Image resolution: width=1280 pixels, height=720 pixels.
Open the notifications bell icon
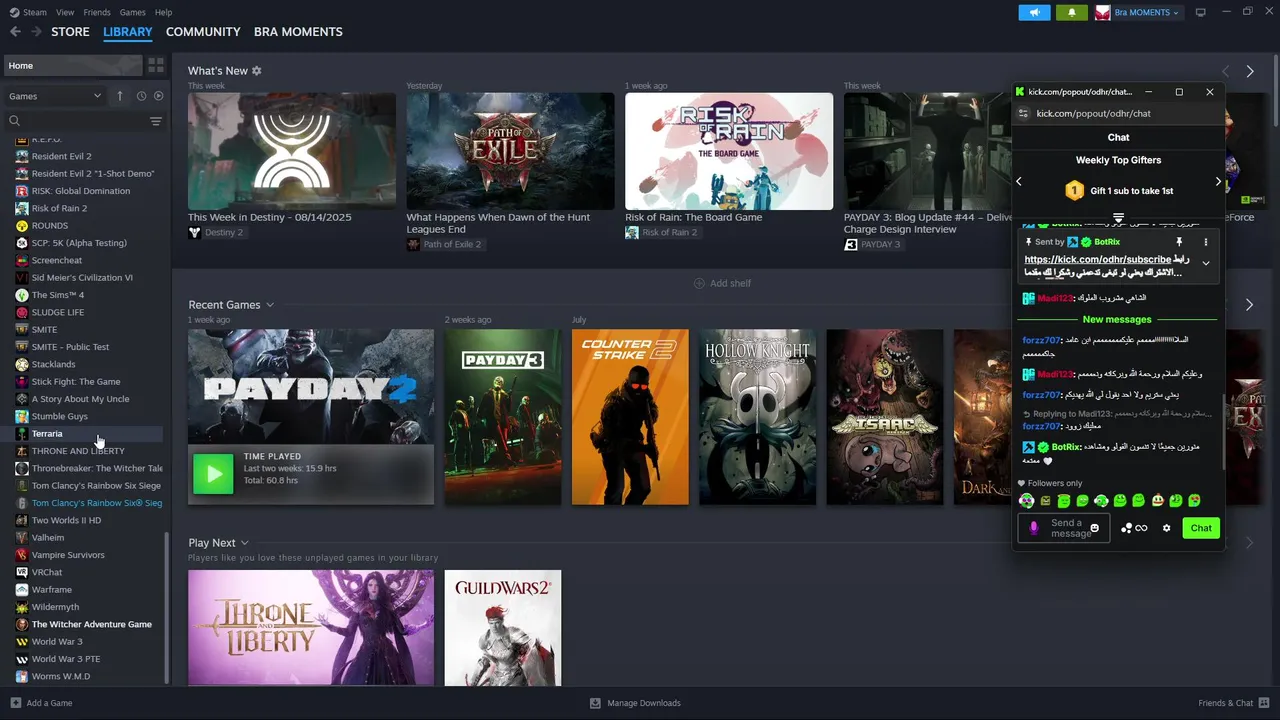tap(1072, 12)
